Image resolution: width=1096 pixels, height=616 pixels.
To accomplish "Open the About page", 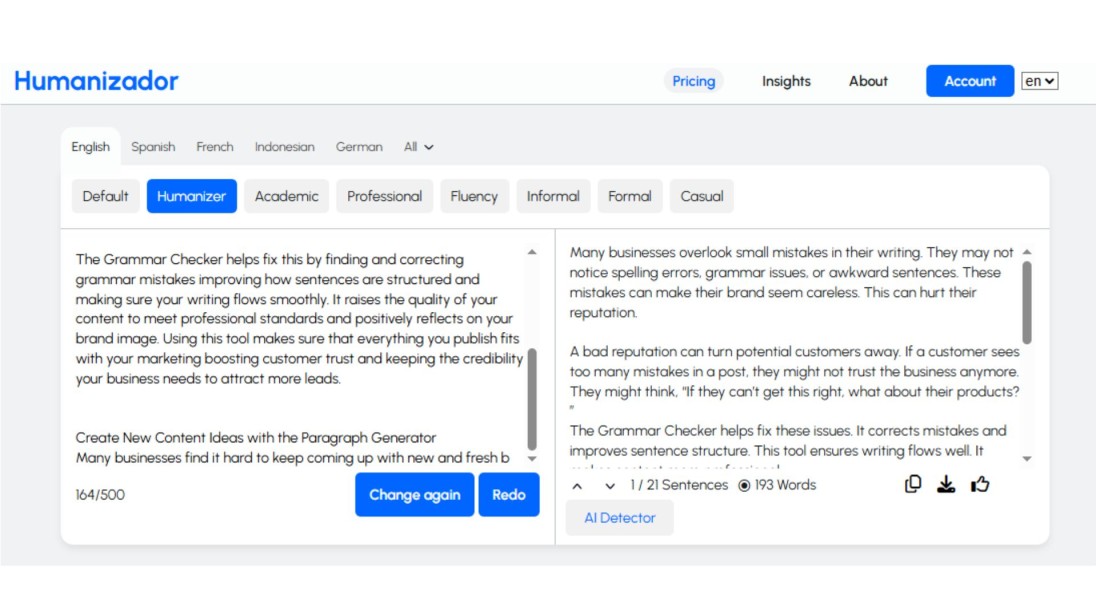I will coord(868,81).
